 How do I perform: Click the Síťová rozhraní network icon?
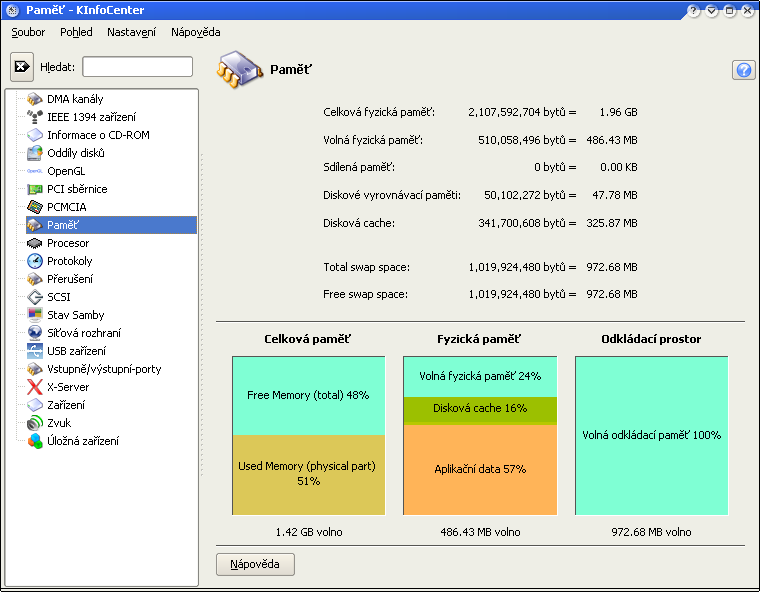[35, 333]
